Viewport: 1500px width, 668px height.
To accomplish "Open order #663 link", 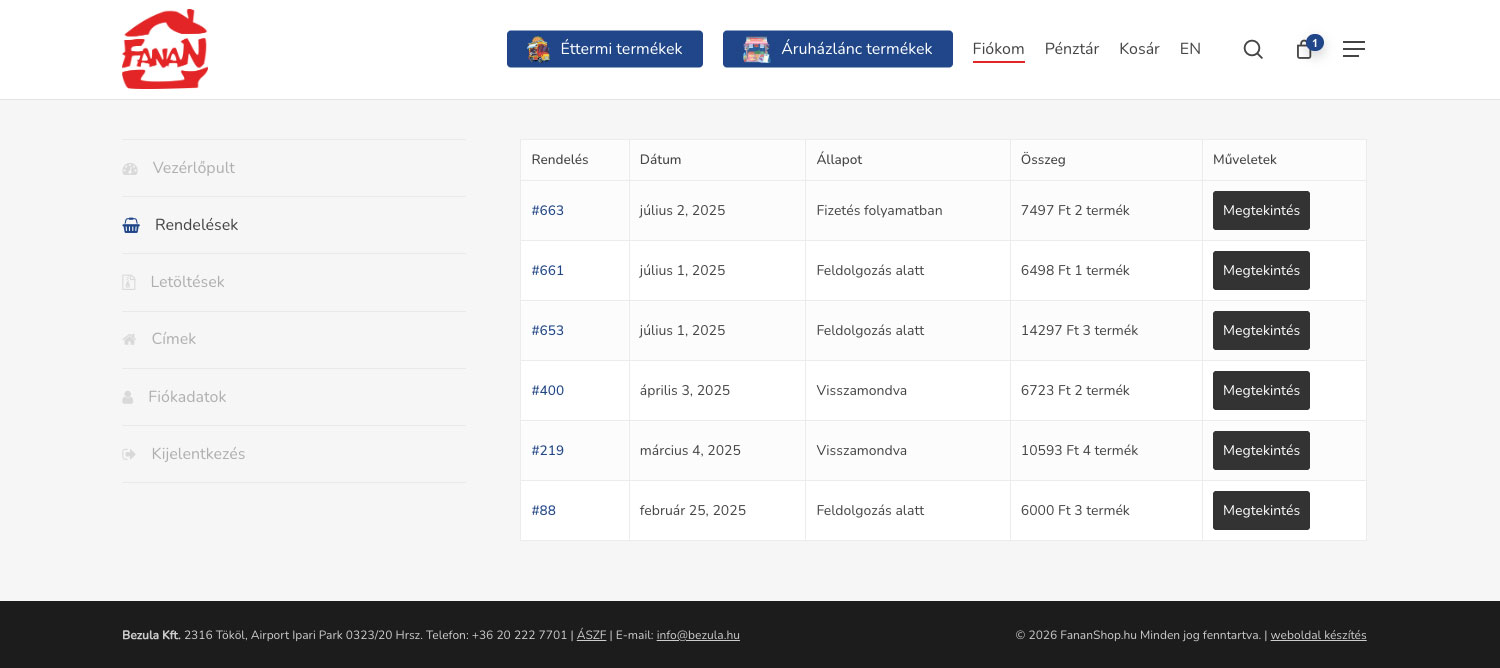I will pyautogui.click(x=548, y=210).
